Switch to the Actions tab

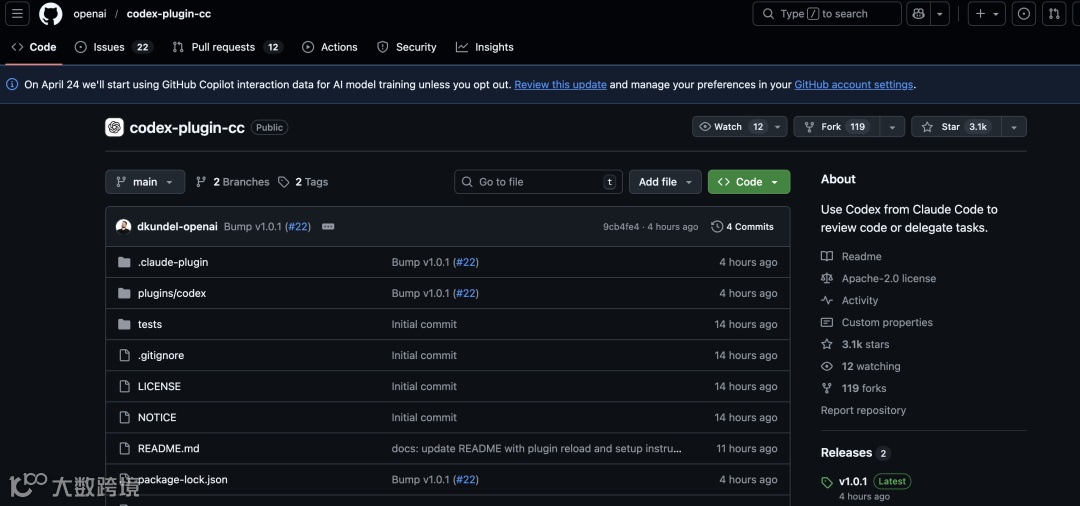coord(330,47)
